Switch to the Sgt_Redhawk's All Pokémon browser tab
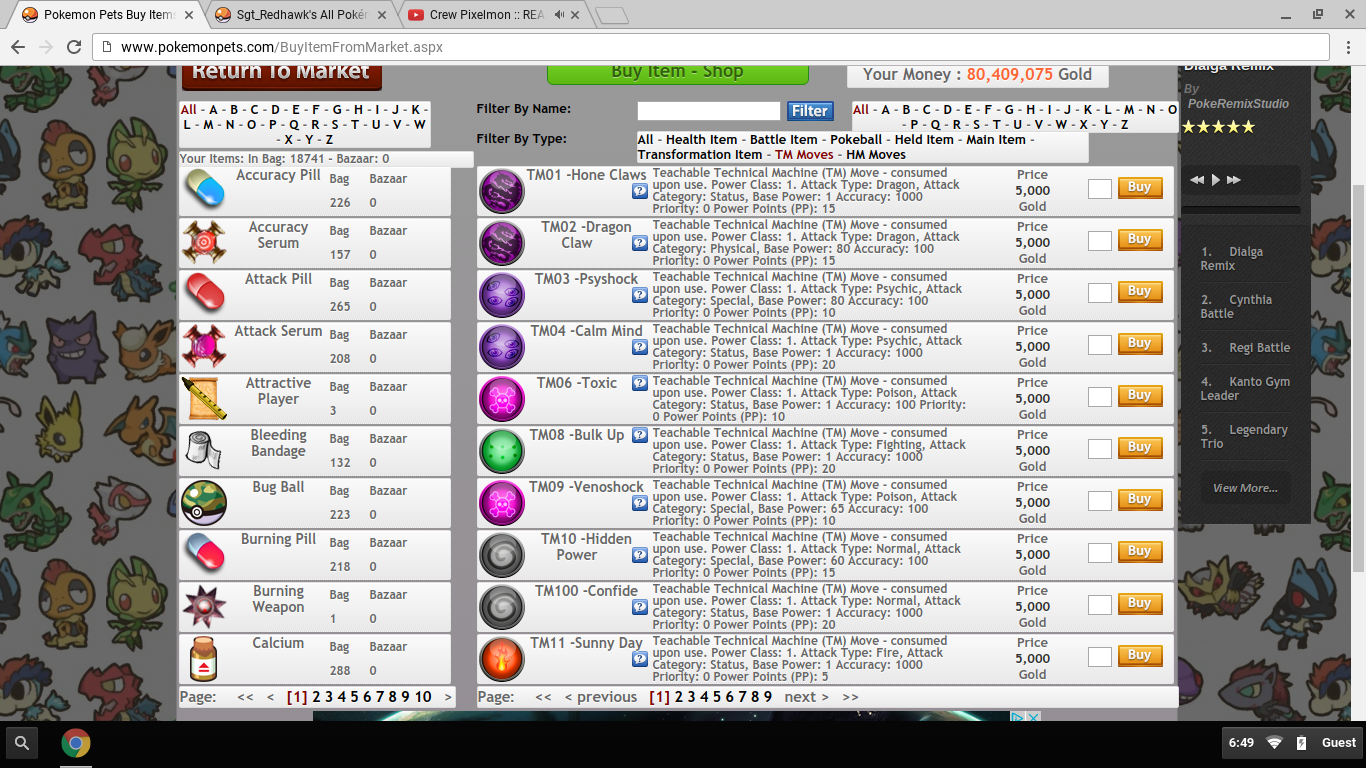Viewport: 1366px width, 768px height. click(302, 15)
